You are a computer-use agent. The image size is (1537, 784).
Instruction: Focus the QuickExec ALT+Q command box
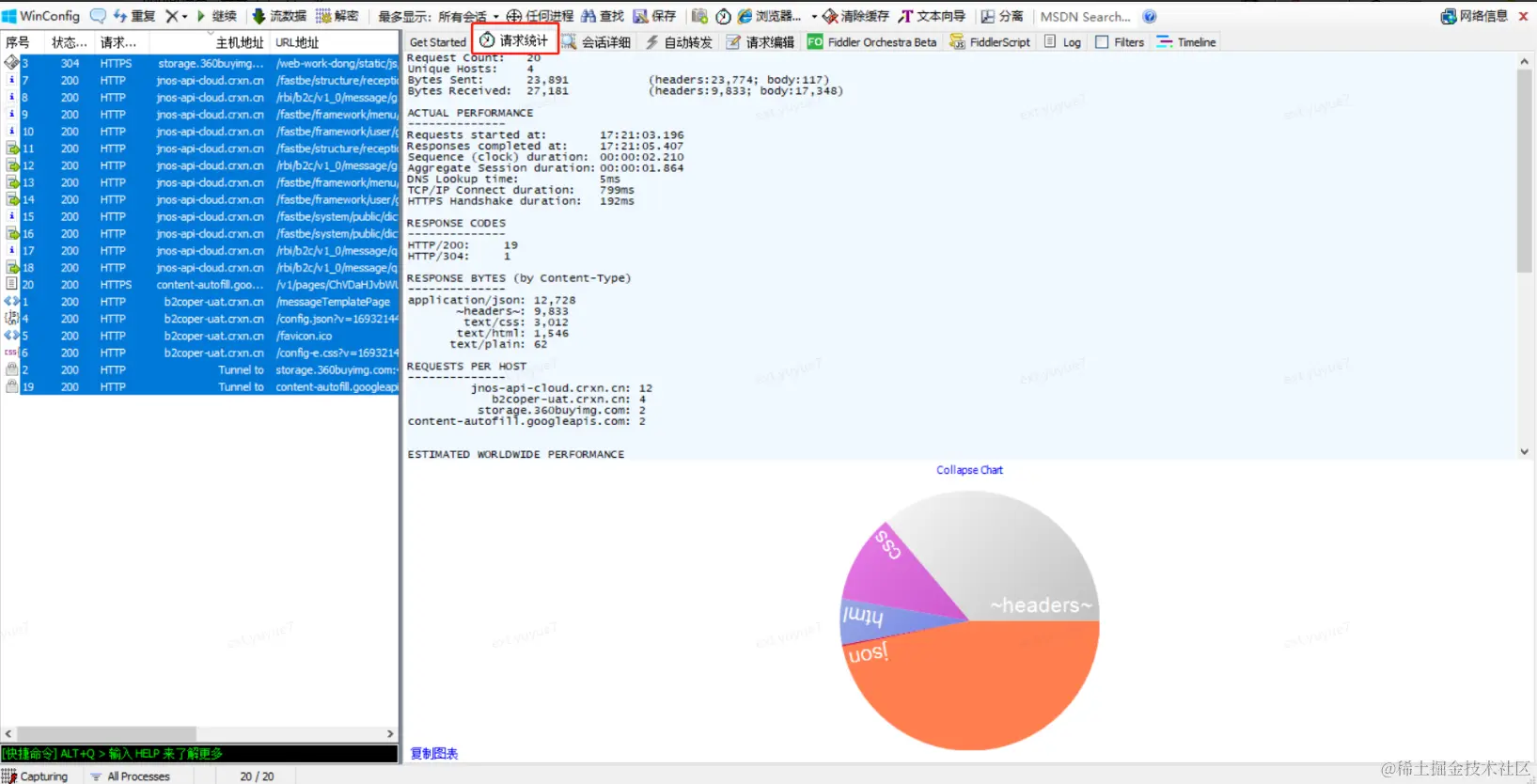tap(199, 754)
